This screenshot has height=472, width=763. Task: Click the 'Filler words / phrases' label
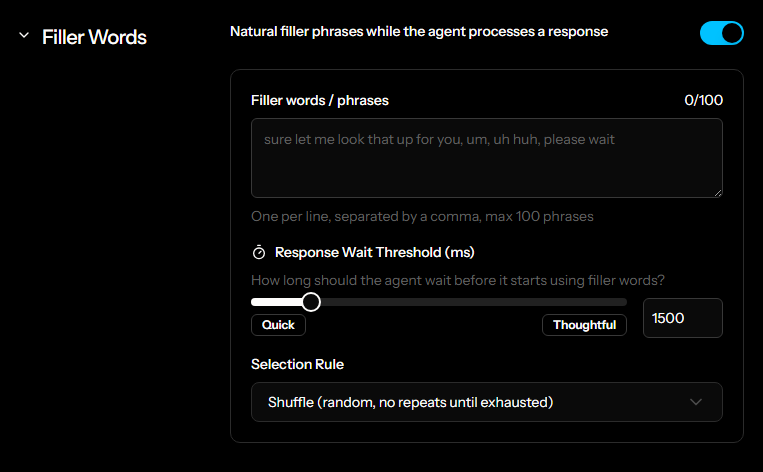[x=320, y=100]
